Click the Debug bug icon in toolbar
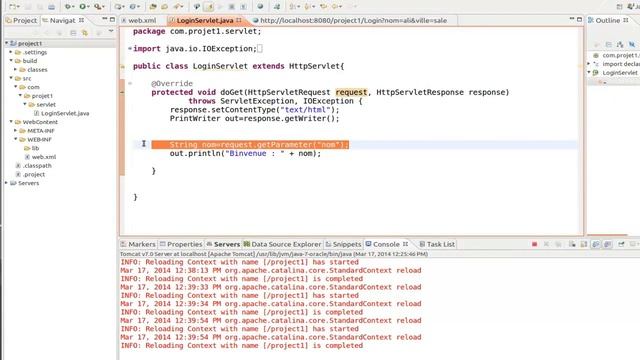 68,7
